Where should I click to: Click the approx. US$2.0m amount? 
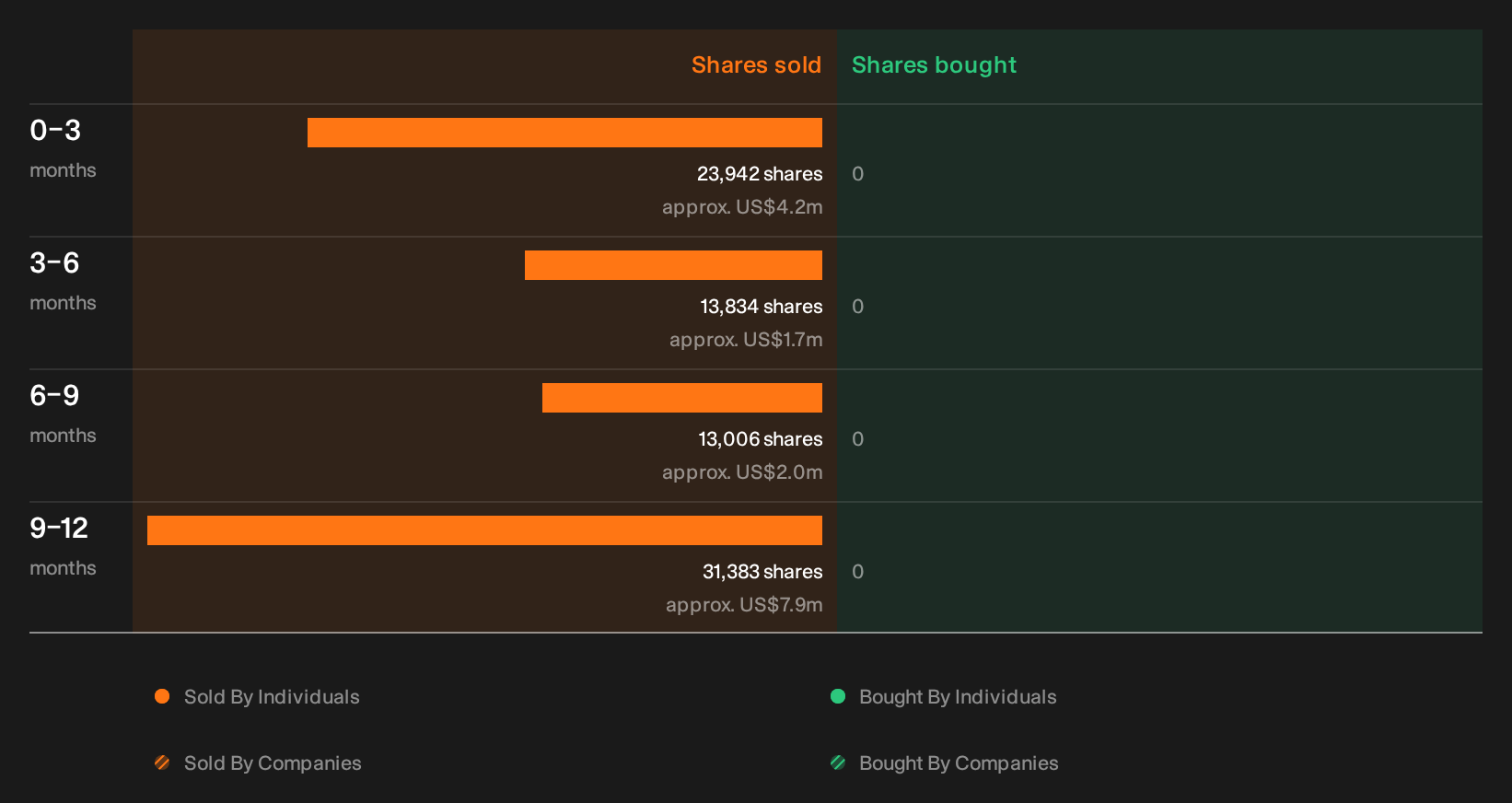point(742,472)
